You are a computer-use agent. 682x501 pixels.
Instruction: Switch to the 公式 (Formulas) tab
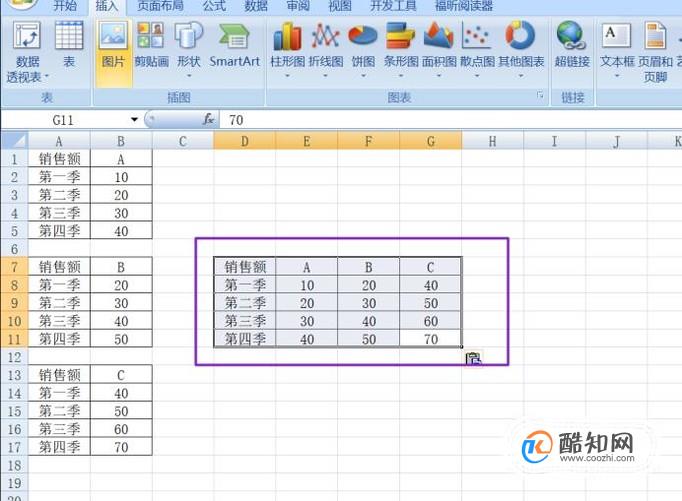(x=214, y=6)
